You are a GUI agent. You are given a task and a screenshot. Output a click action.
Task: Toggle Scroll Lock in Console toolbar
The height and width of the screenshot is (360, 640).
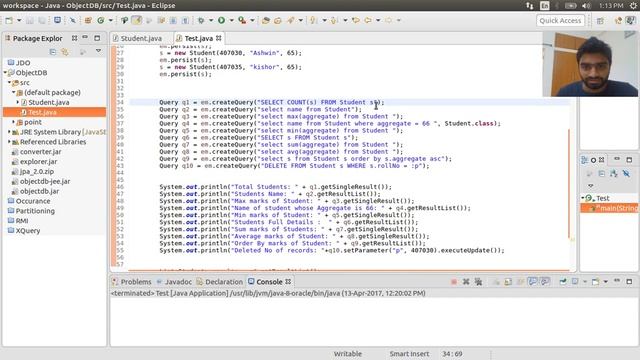click(x=508, y=282)
